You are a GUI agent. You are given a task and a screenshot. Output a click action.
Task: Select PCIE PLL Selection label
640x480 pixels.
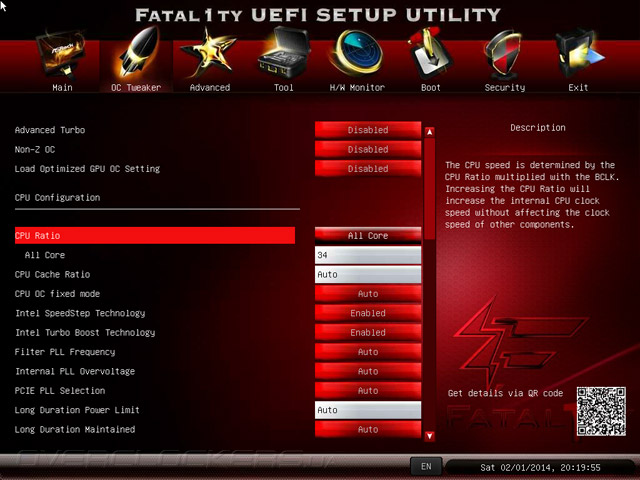[x=60, y=391]
